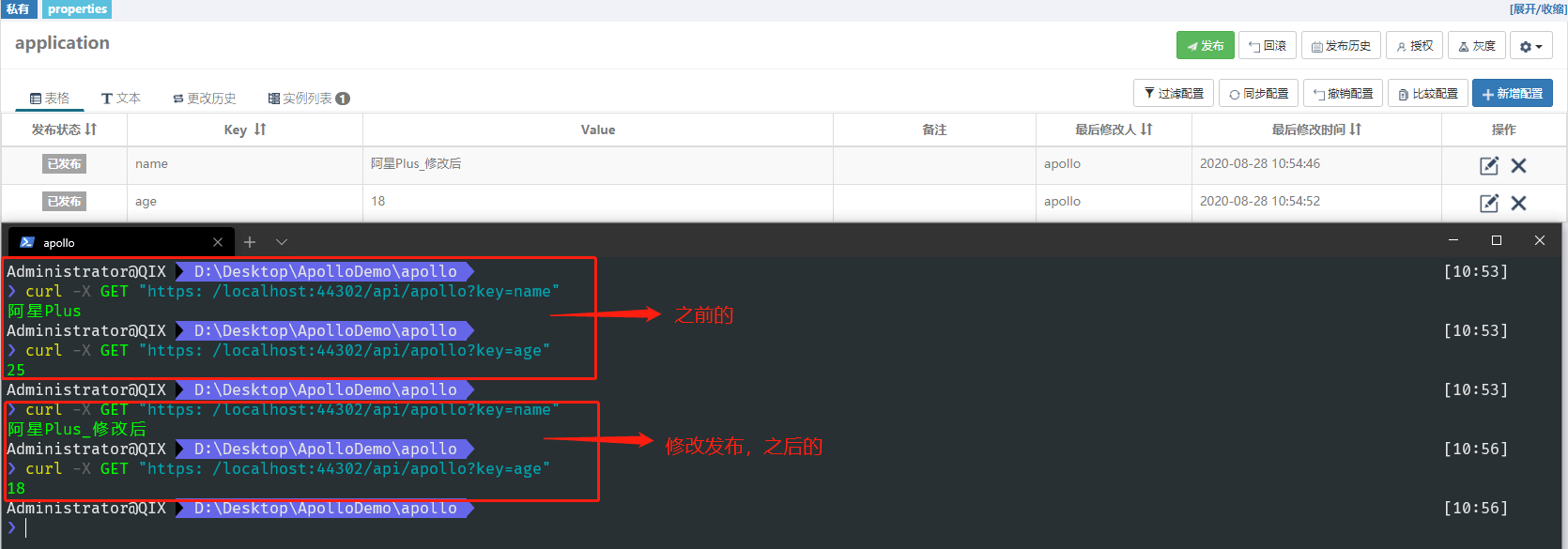Open new terminal tab with plus icon
The width and height of the screenshot is (1568, 549).
(x=250, y=242)
